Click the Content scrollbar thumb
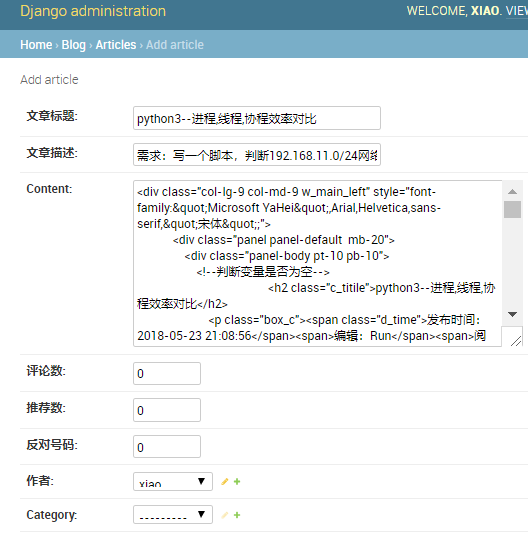Viewport: 528px width, 538px height. 512,209
